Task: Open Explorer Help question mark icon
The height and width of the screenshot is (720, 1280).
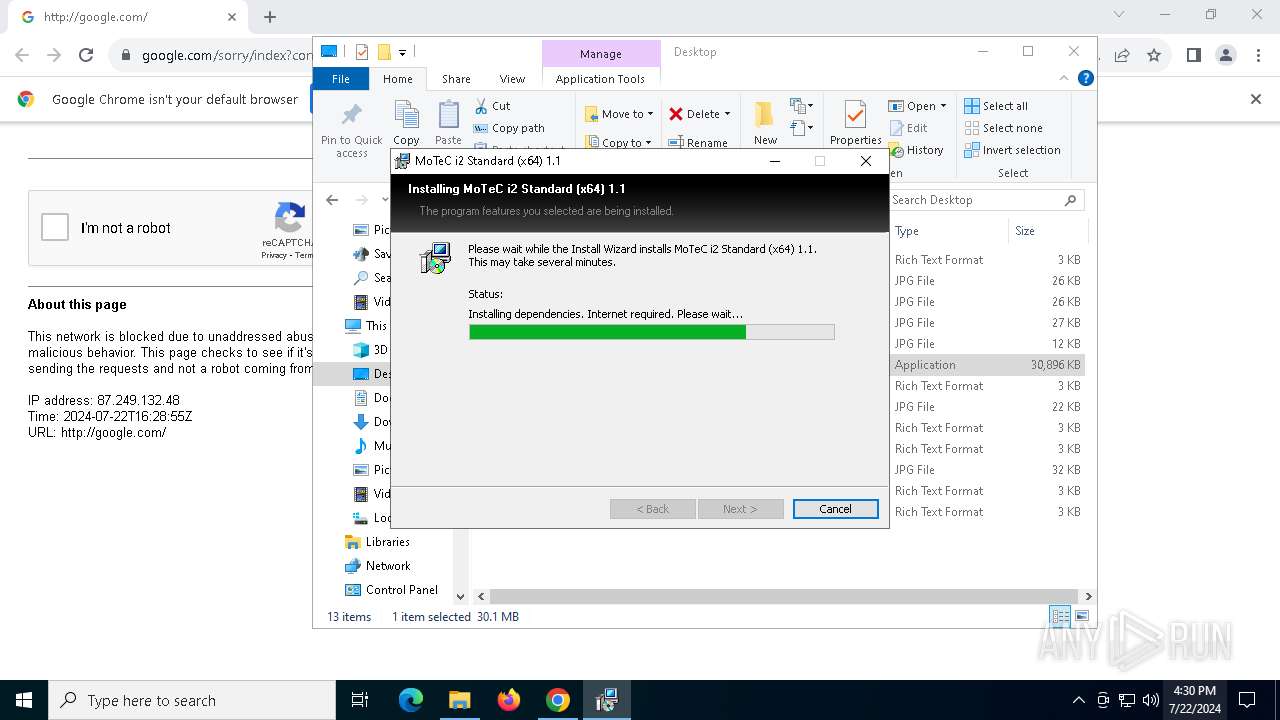Action: (1085, 78)
